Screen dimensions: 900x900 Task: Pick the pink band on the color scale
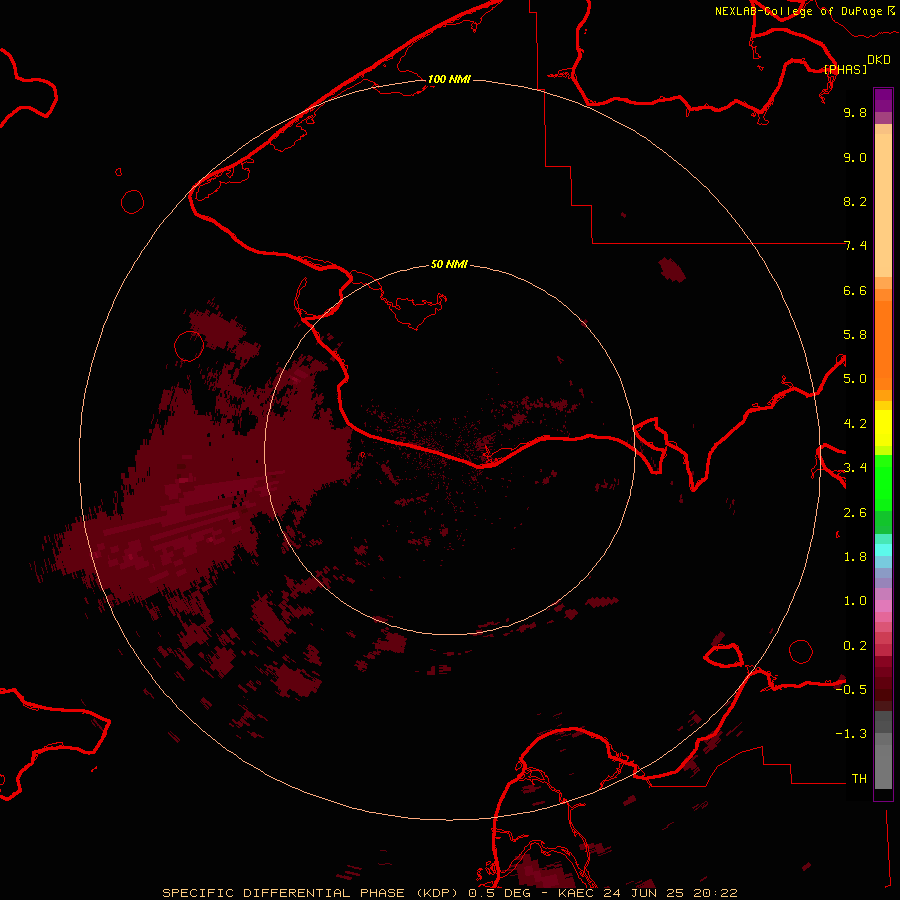[x=883, y=606]
